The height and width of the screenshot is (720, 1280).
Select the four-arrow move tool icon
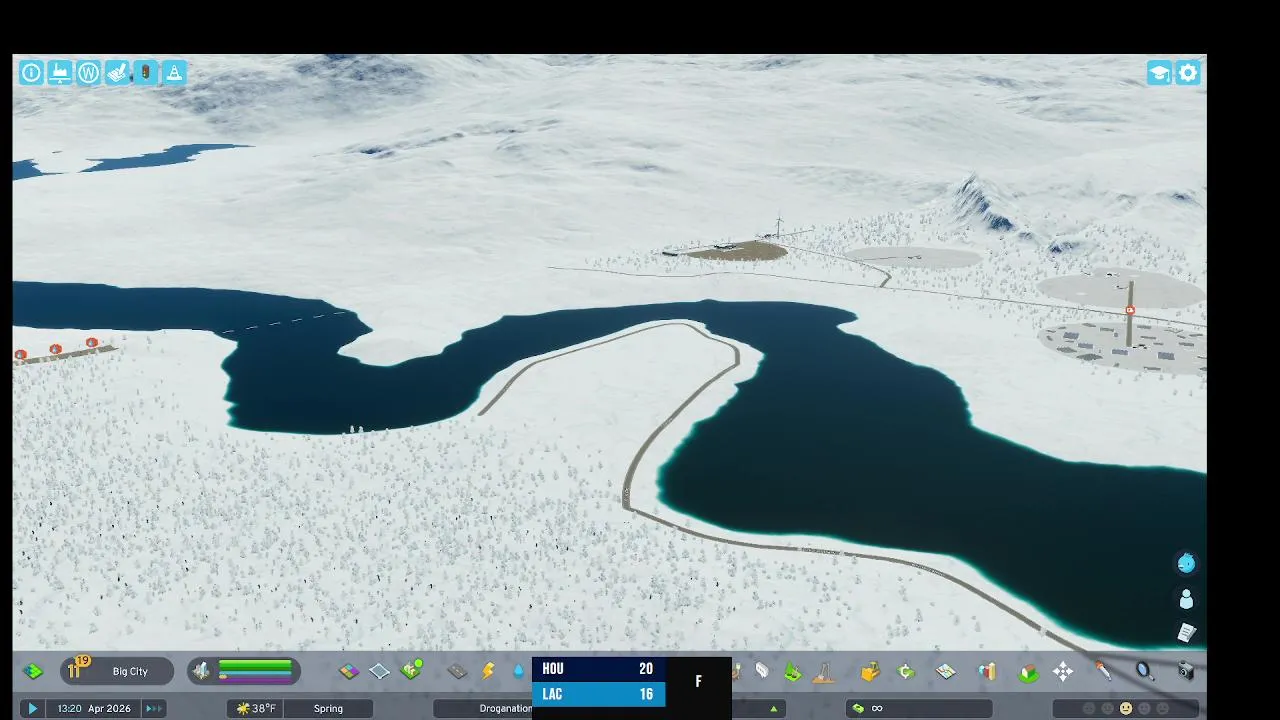(x=1063, y=672)
